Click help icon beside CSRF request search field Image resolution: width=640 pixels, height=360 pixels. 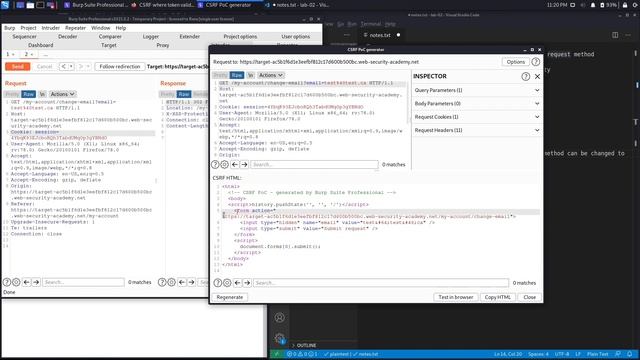(x=215, y=164)
